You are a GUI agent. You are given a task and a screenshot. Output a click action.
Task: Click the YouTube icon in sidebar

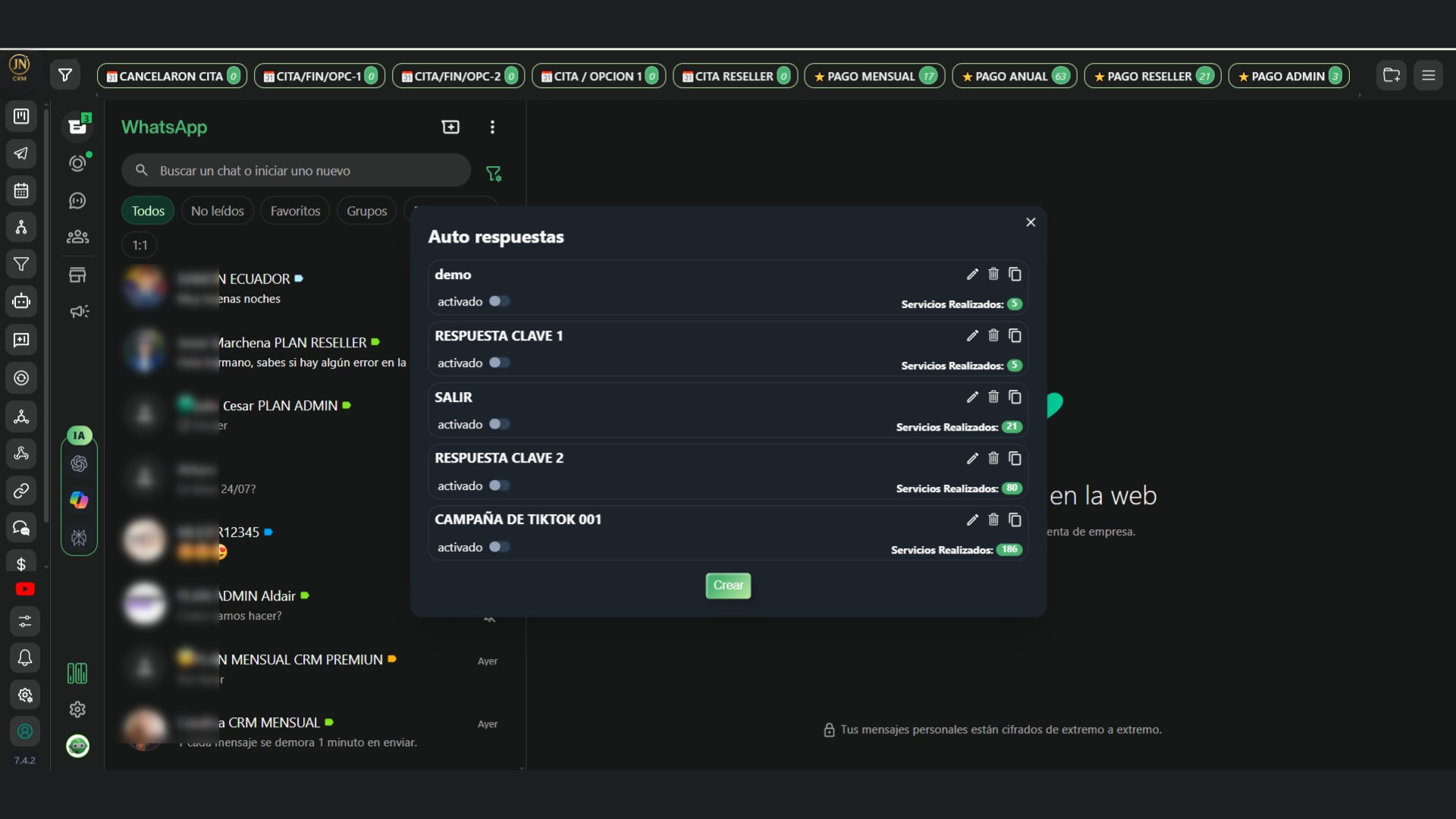(24, 589)
